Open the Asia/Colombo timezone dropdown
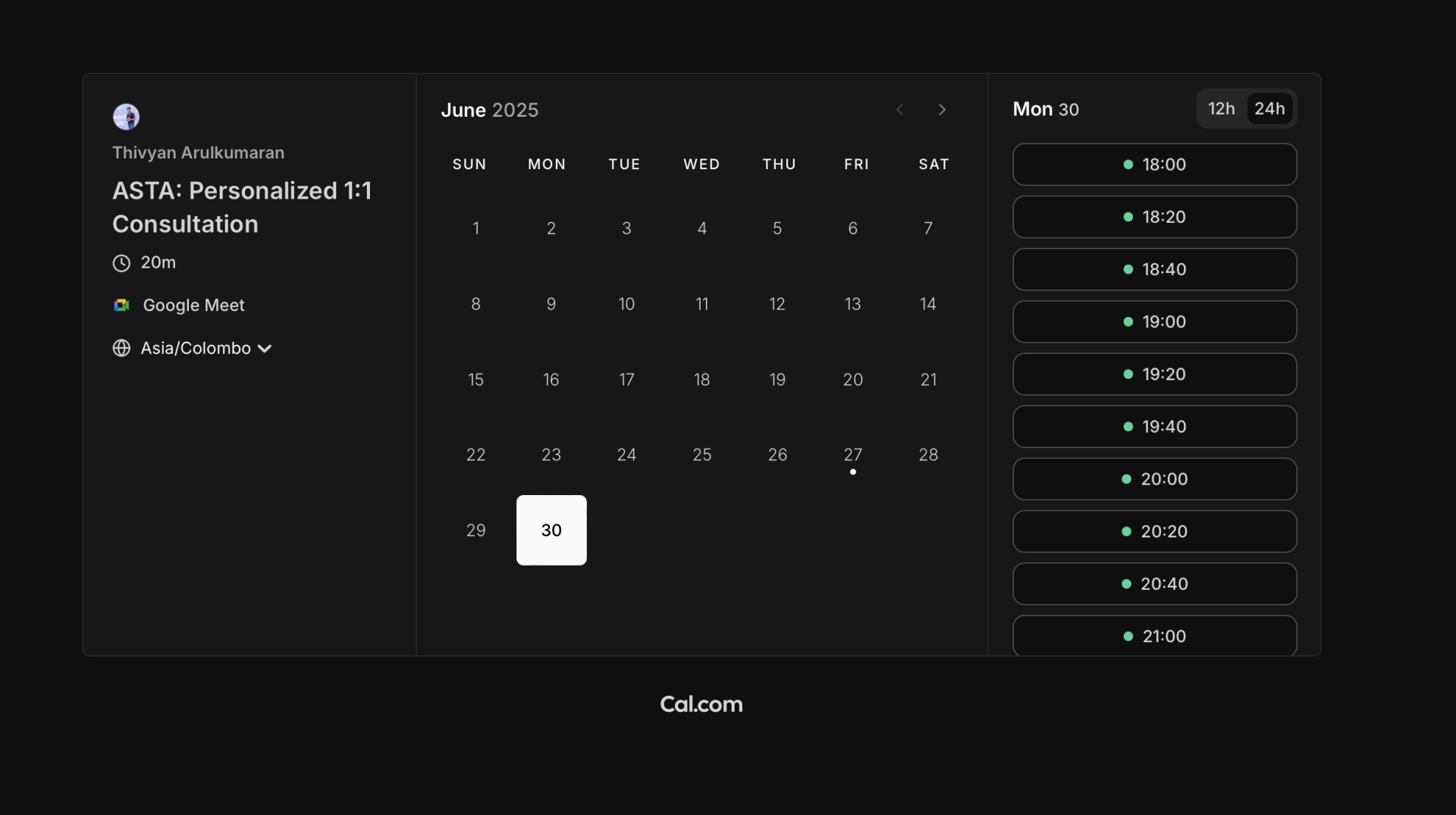This screenshot has height=815, width=1456. coord(196,348)
